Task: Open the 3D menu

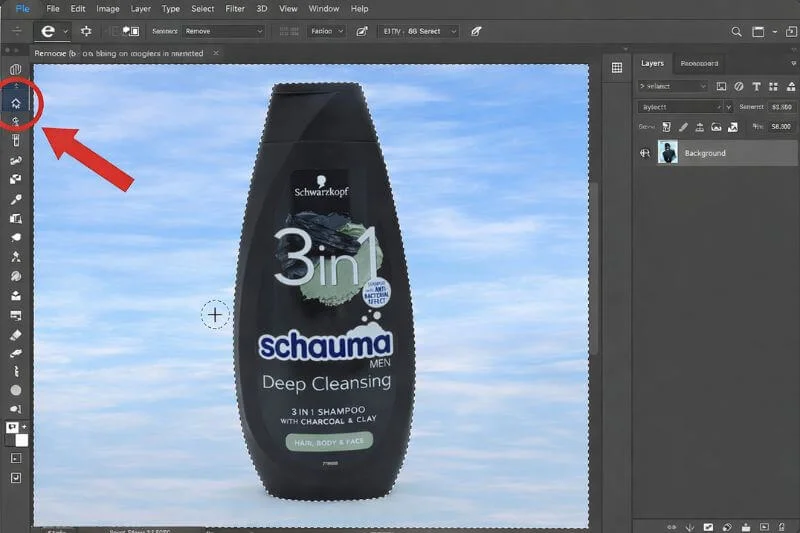Action: (x=262, y=9)
